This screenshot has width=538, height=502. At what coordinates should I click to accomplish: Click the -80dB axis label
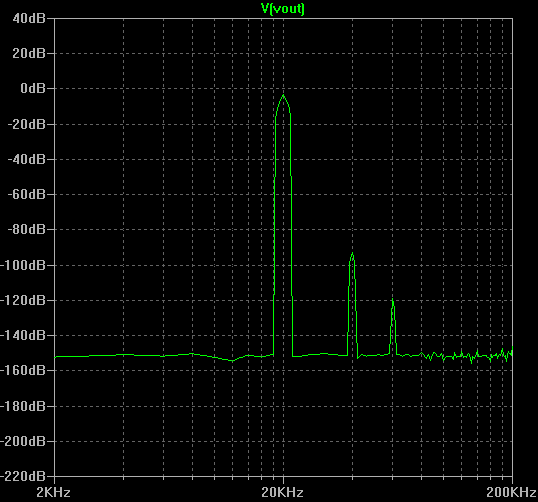(26, 229)
